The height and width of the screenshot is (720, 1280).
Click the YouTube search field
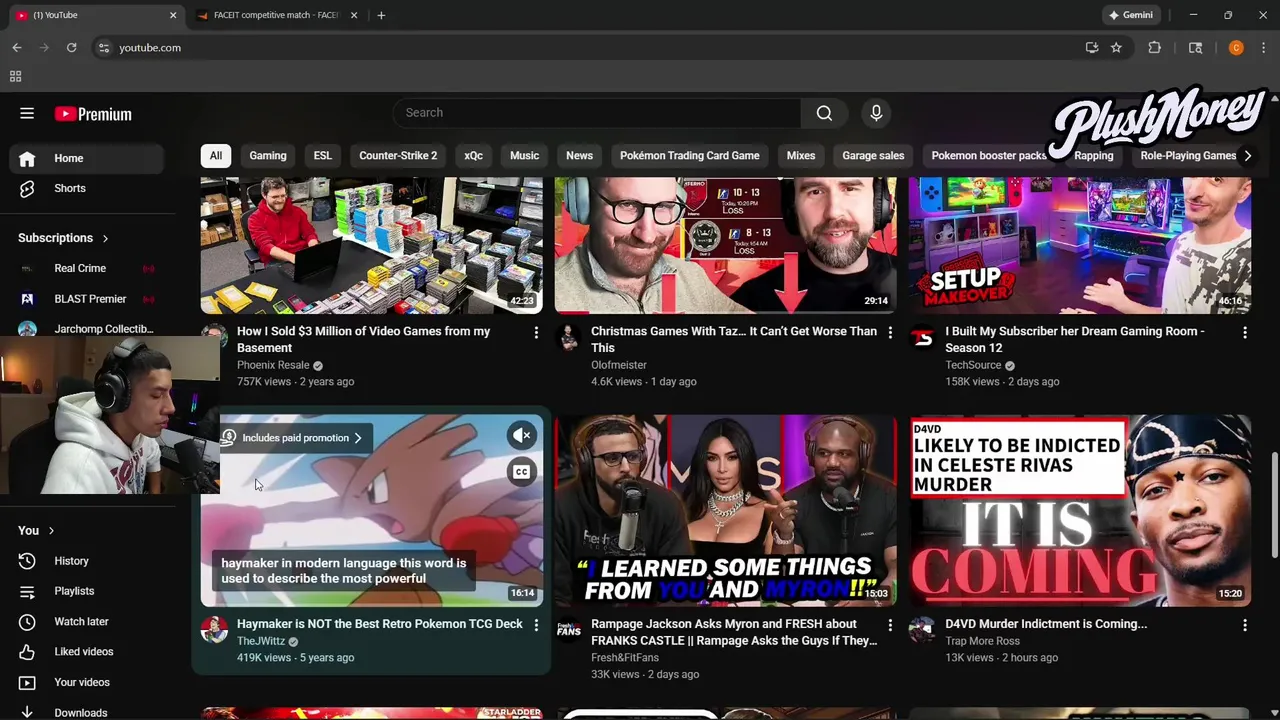click(596, 113)
